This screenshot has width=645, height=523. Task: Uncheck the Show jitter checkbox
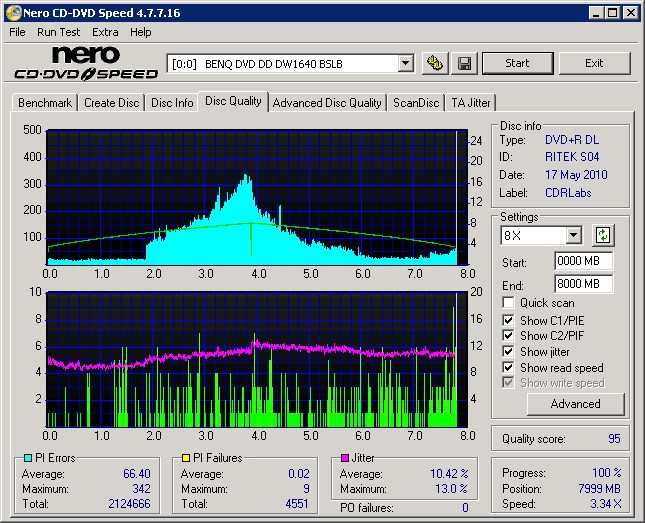coord(509,352)
